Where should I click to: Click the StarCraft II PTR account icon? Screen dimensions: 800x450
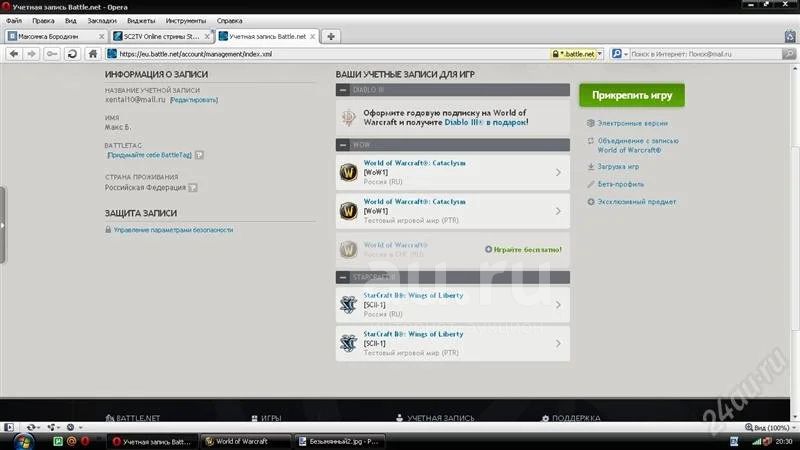[x=348, y=343]
